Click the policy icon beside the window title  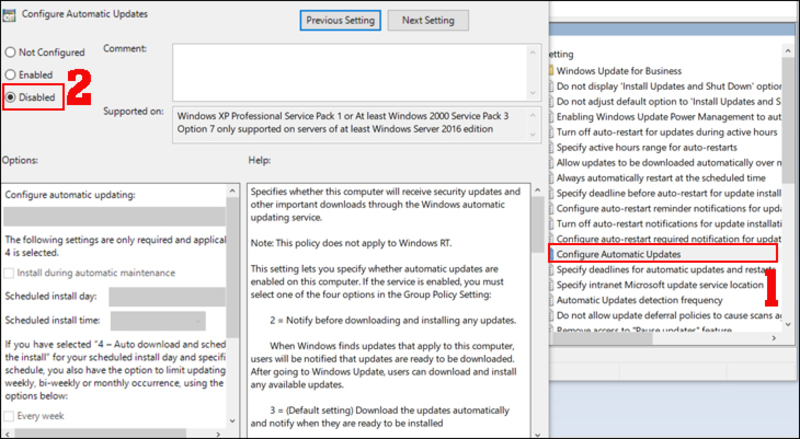click(x=9, y=15)
